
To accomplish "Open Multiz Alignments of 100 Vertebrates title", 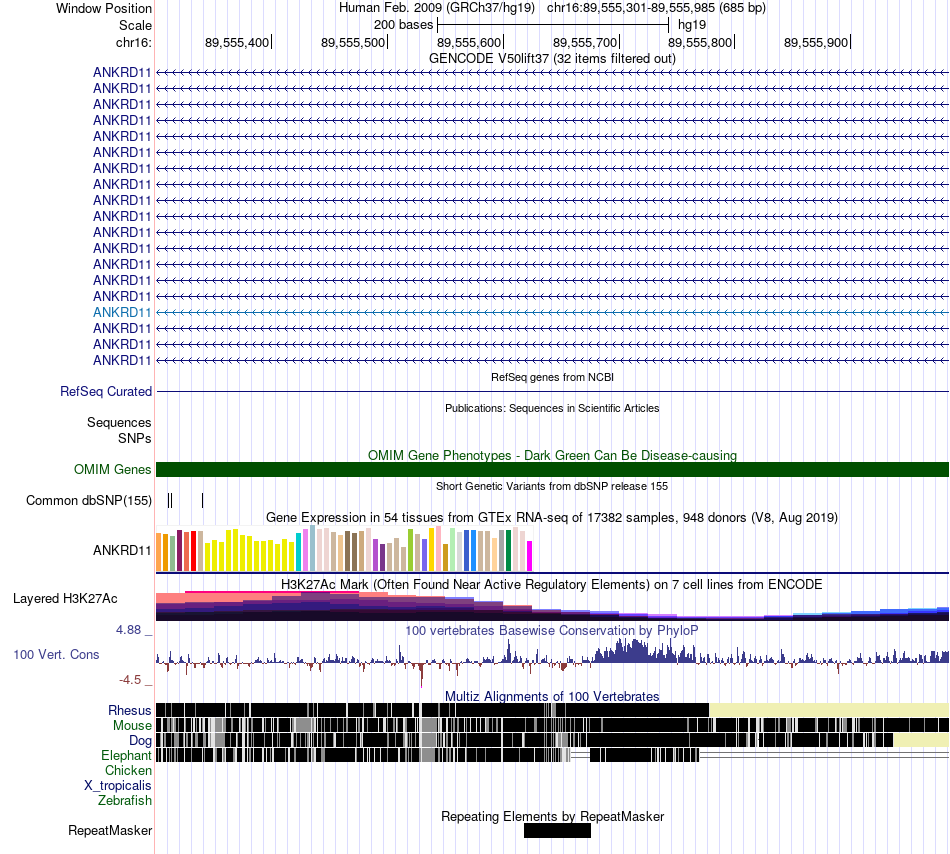I will click(x=552, y=697).
